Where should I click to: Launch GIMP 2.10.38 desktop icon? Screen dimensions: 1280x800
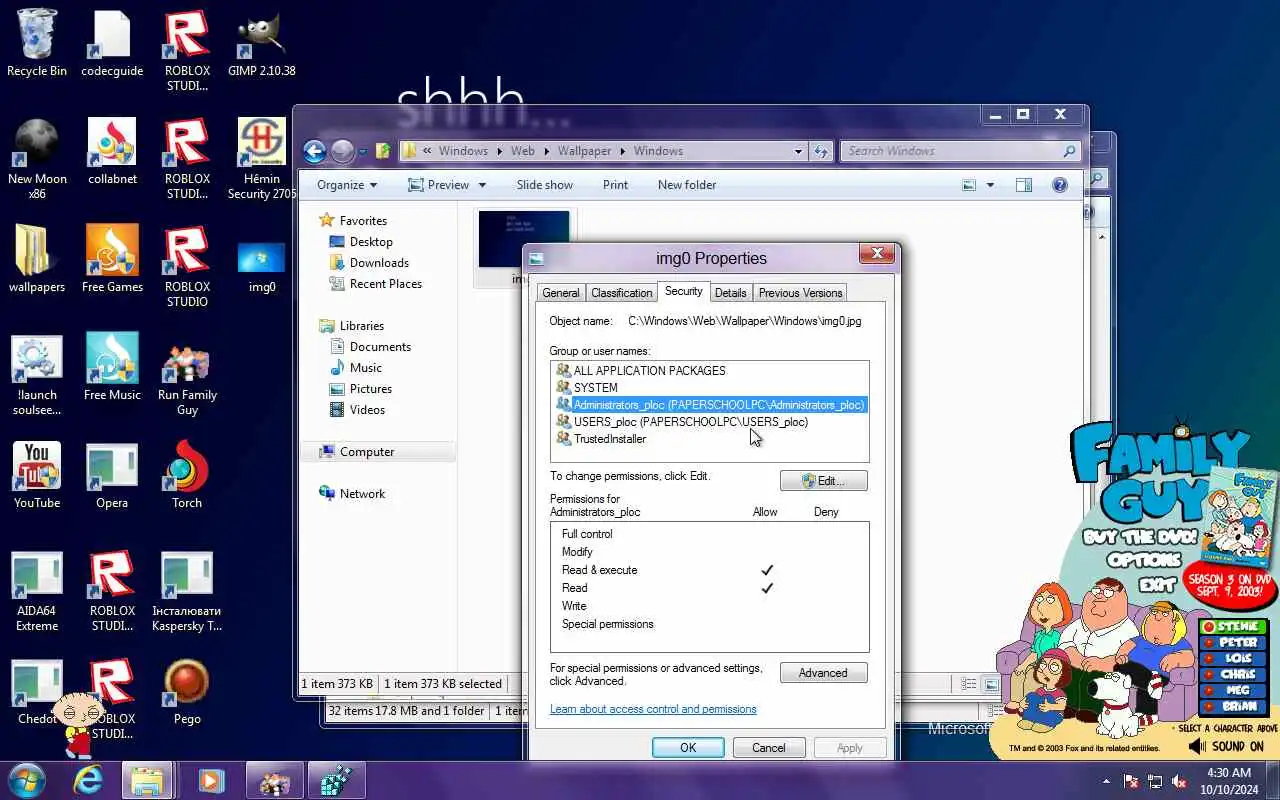coord(262,44)
